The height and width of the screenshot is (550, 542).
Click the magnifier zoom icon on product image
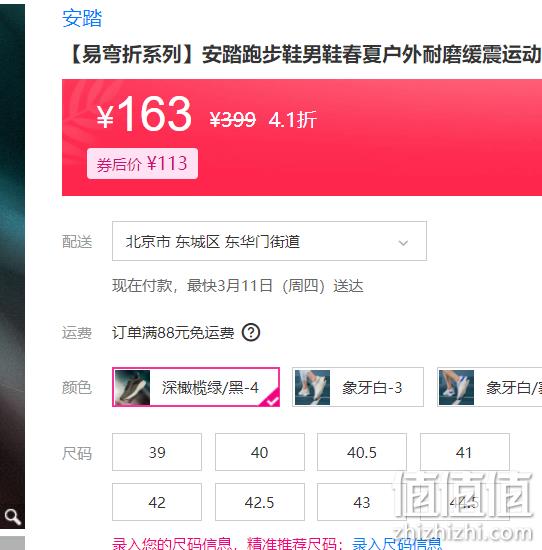[12, 516]
